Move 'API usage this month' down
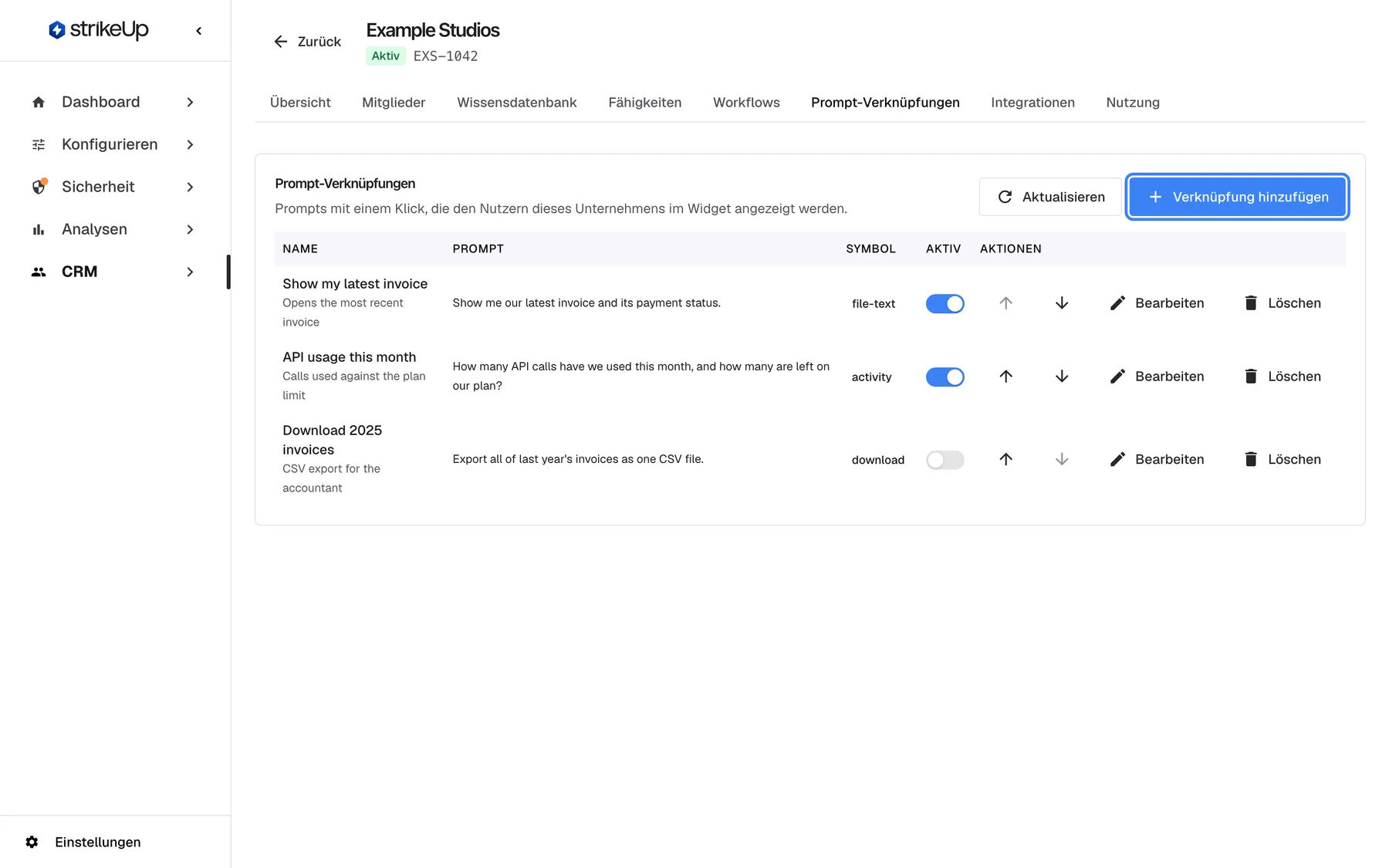 coord(1062,377)
